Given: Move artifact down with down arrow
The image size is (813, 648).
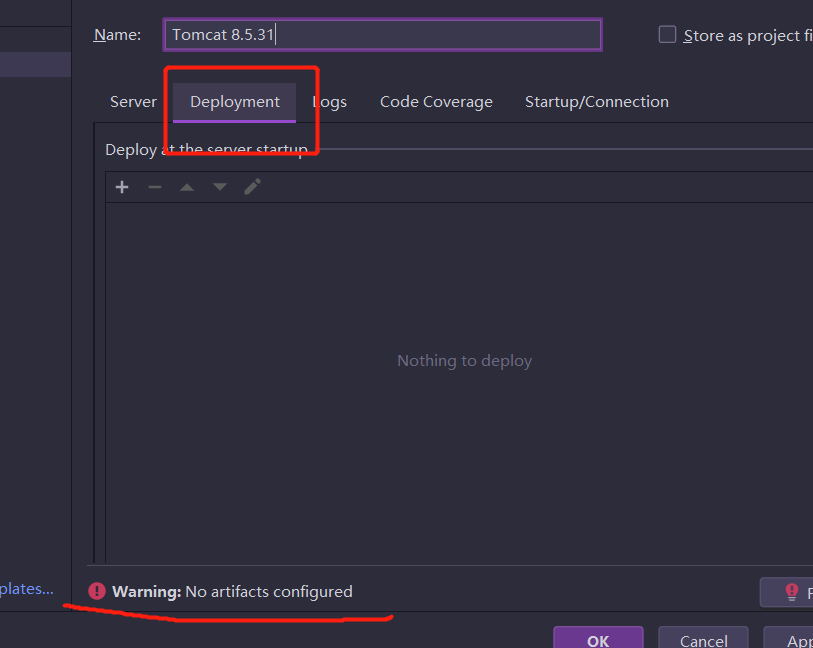Looking at the screenshot, I should pyautogui.click(x=220, y=187).
